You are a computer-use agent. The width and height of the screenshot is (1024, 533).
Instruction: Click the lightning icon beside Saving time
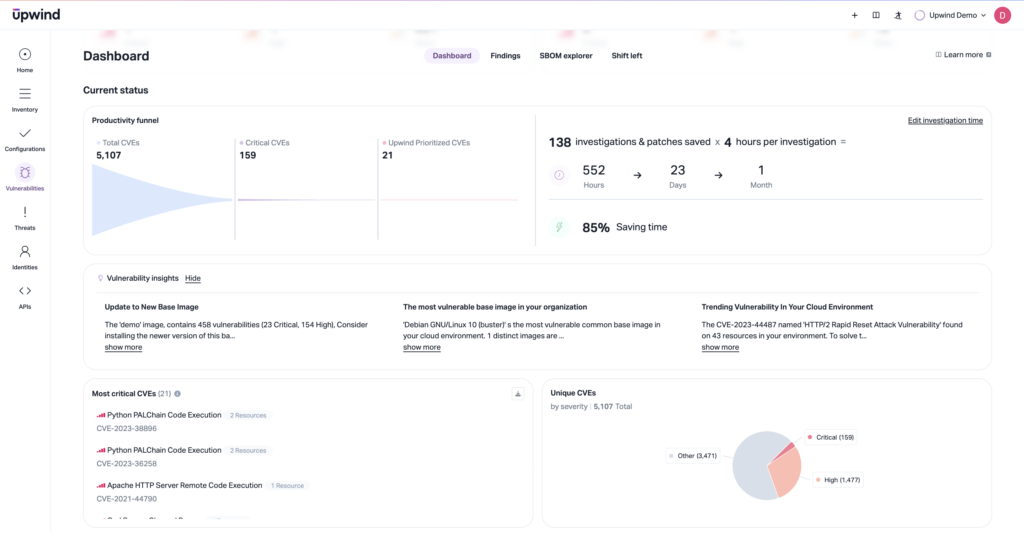(559, 227)
